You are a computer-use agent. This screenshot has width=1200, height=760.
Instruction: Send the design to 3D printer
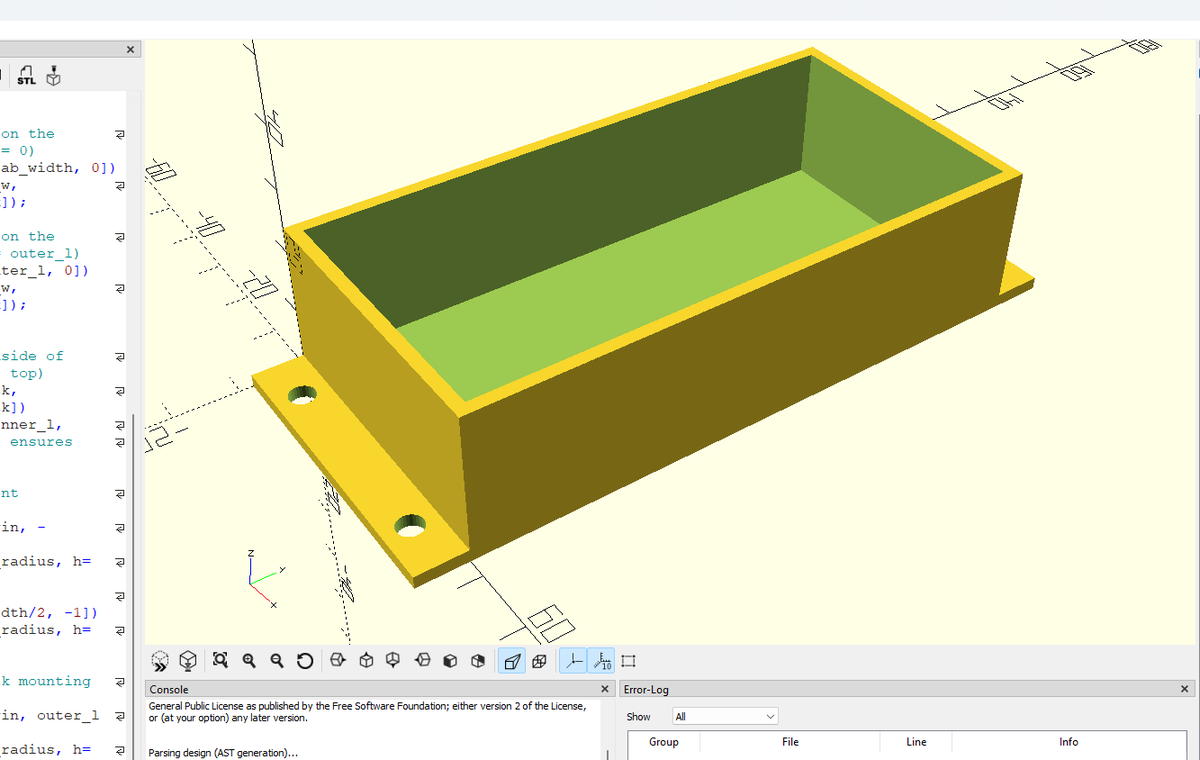click(x=54, y=77)
